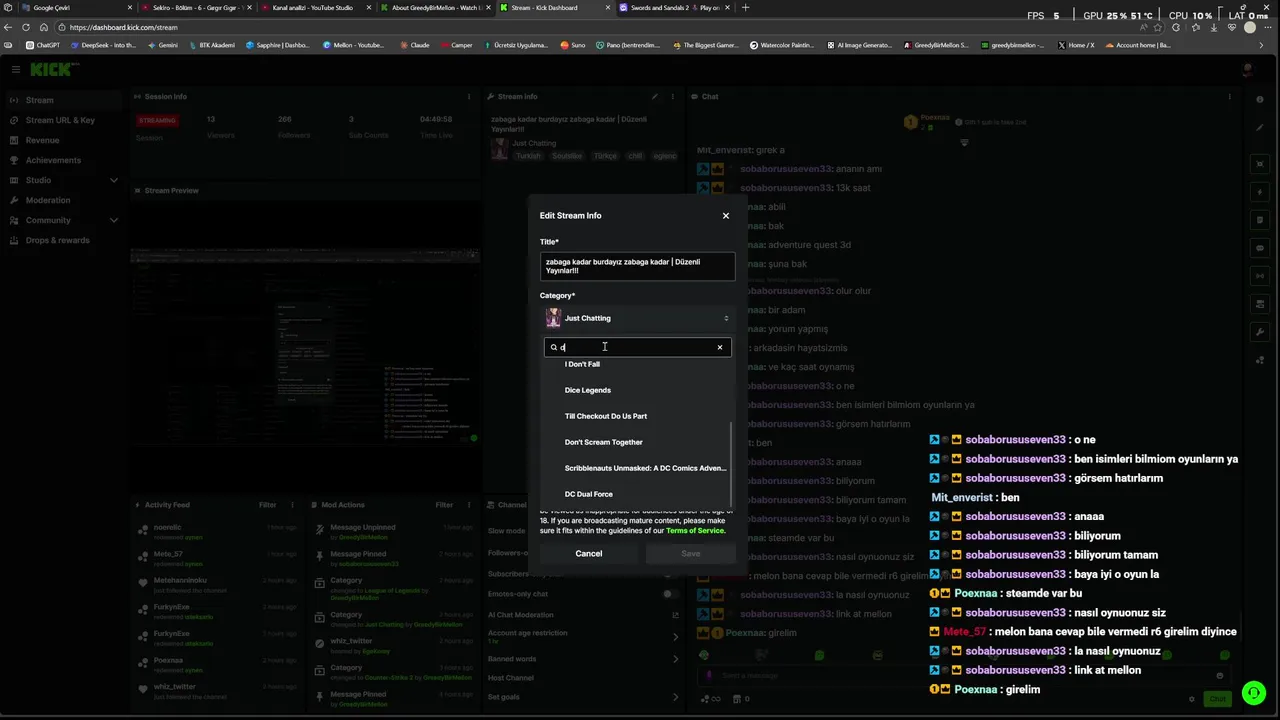Click the edit pencil in Stream Info panel
This screenshot has height=720, width=1280.
pyautogui.click(x=655, y=97)
